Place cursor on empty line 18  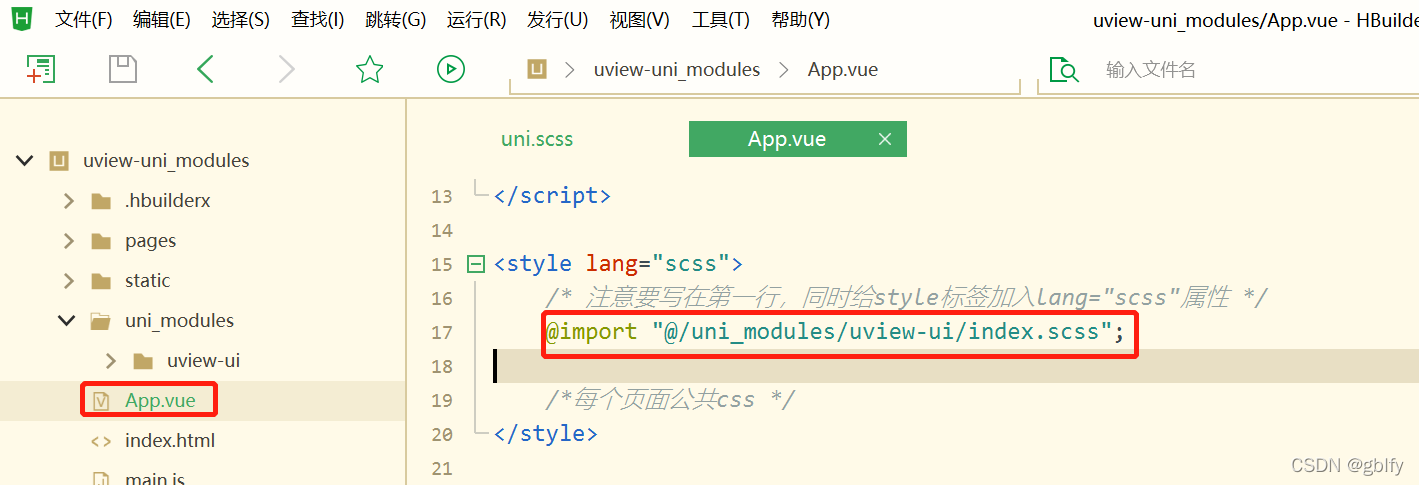(x=955, y=366)
